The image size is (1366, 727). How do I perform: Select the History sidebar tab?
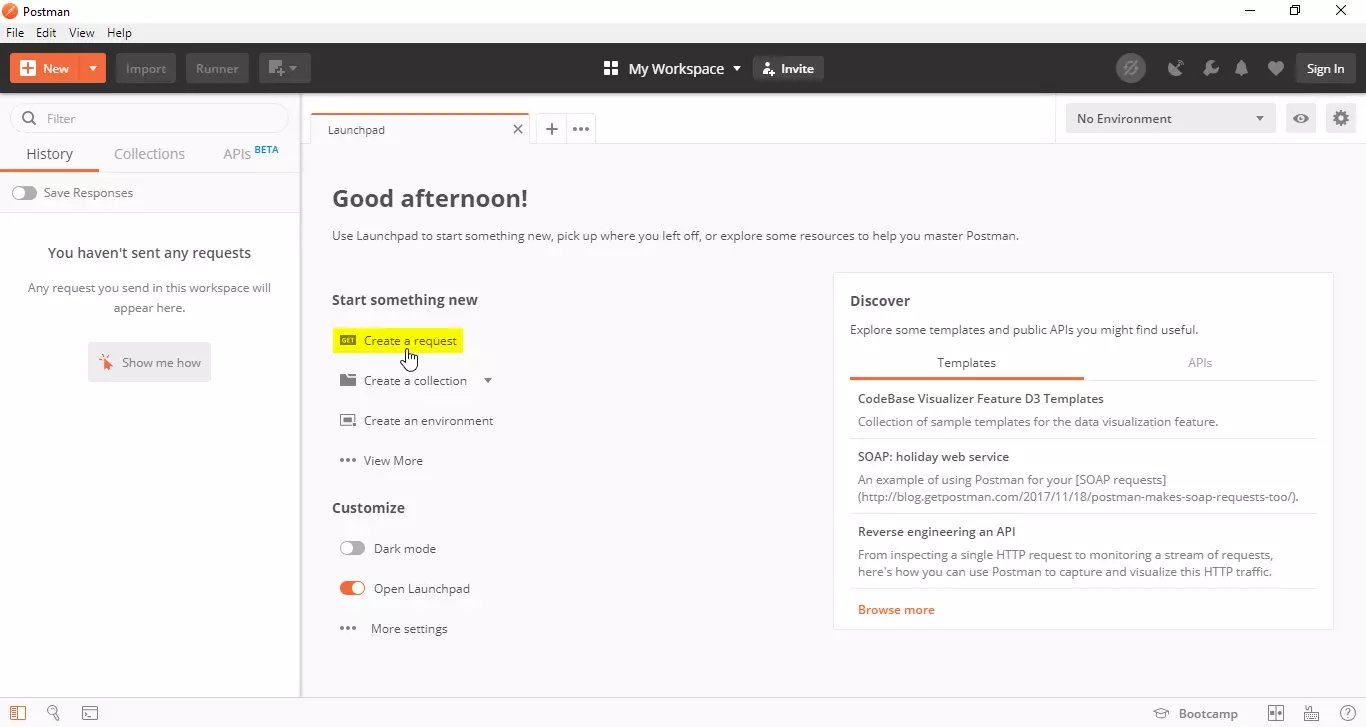pos(49,153)
